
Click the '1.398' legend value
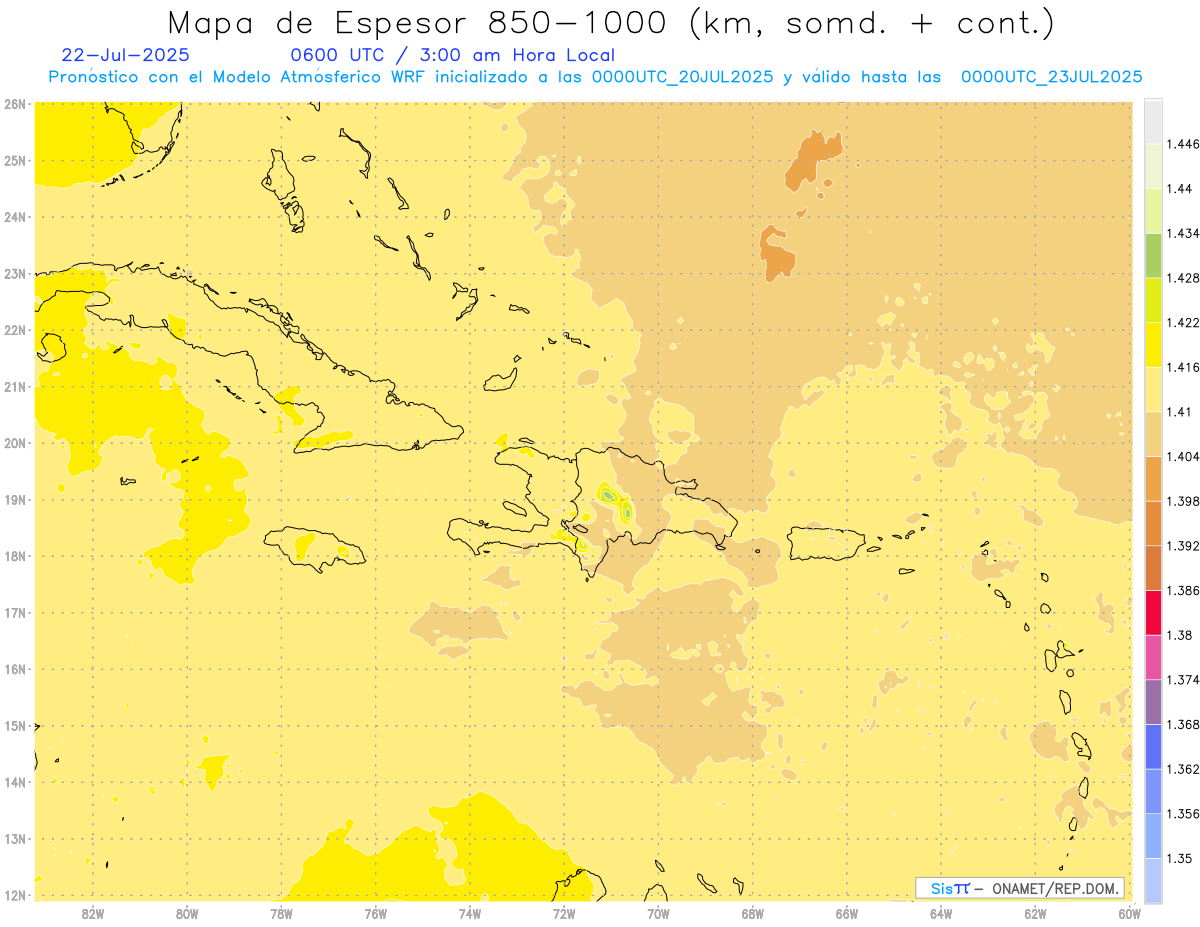click(x=1184, y=501)
